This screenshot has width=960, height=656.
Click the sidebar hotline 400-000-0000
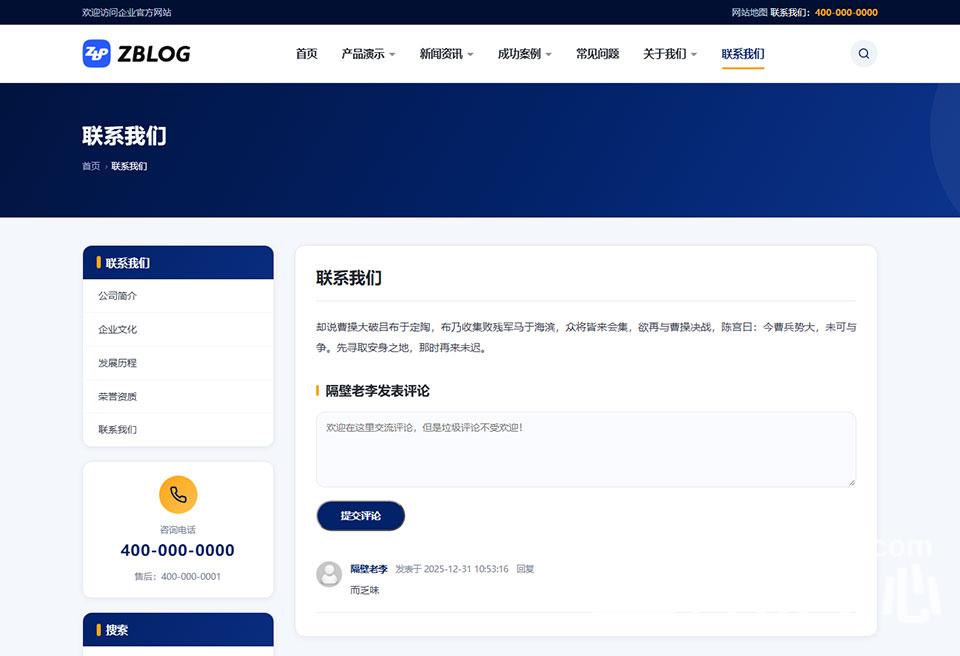[178, 550]
